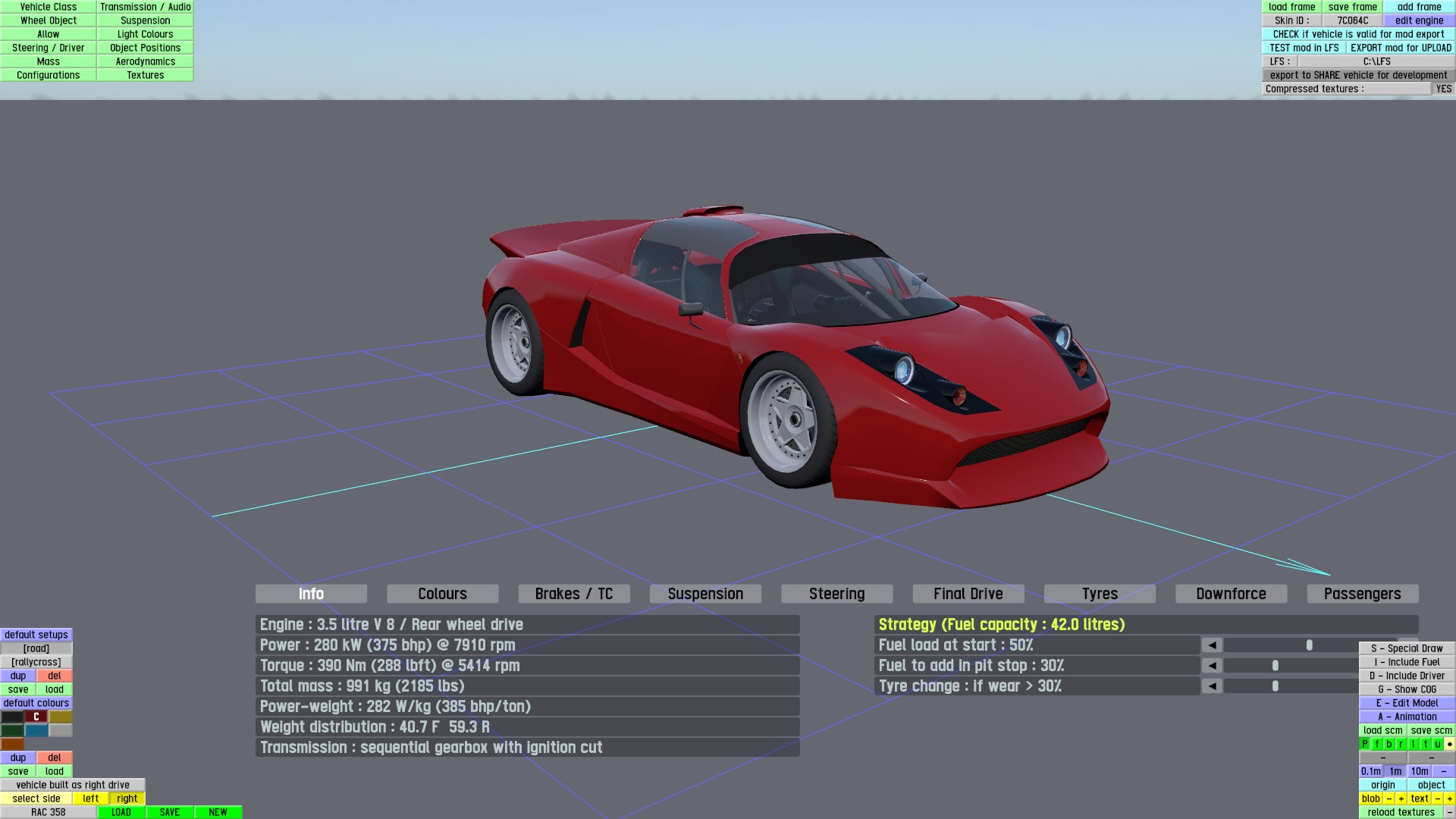
Task: Toggle G - Show COG option
Action: point(1407,689)
